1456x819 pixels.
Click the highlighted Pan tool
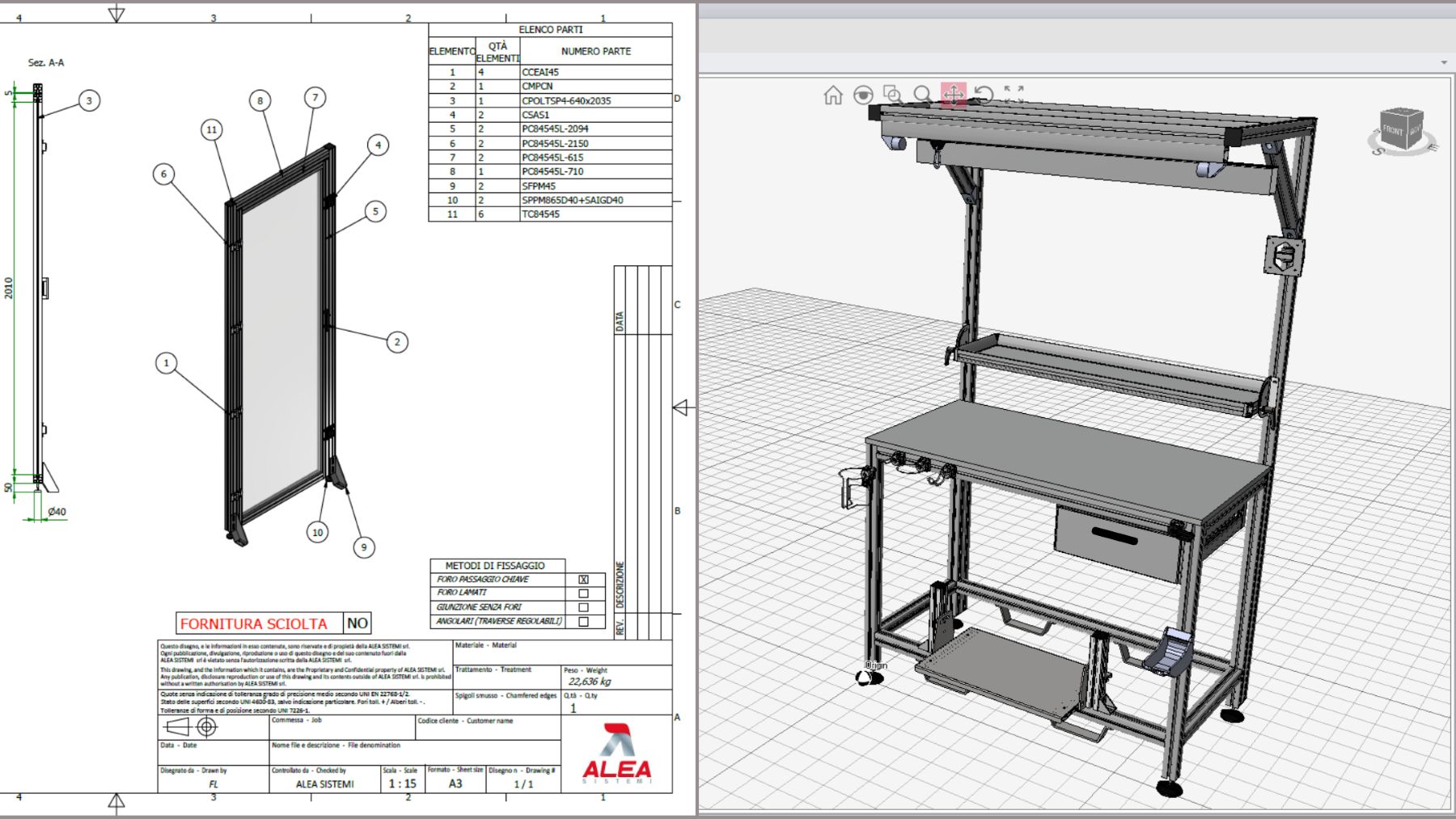[x=954, y=95]
